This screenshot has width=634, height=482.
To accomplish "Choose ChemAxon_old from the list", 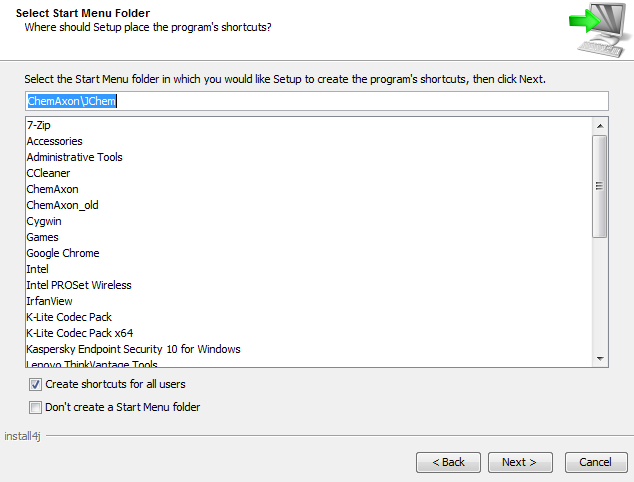I will 63,205.
